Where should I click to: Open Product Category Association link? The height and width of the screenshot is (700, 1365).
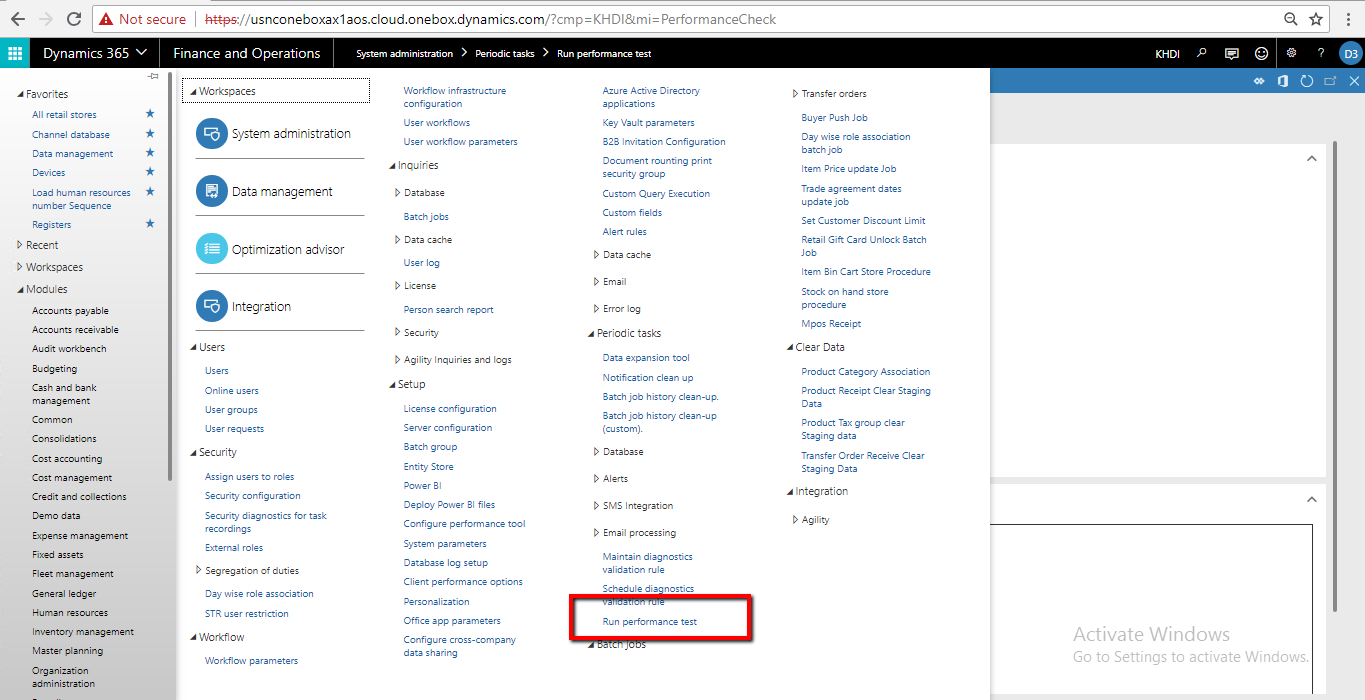pos(865,372)
